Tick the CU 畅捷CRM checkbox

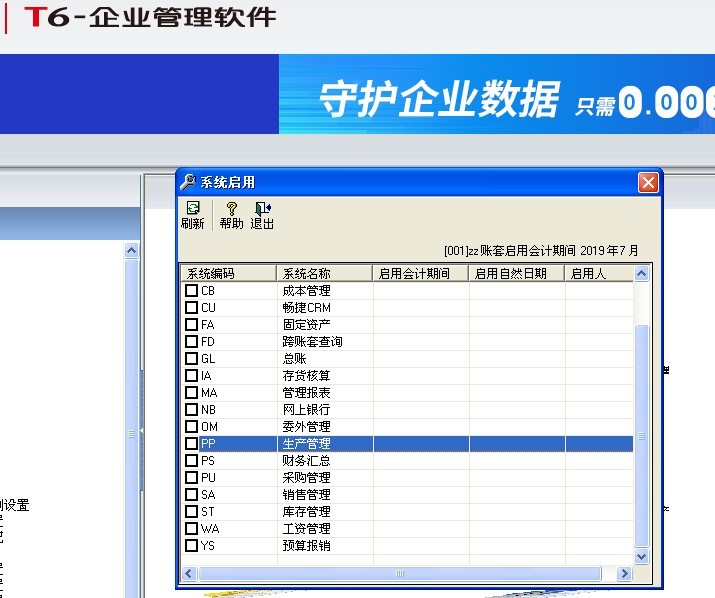point(192,307)
